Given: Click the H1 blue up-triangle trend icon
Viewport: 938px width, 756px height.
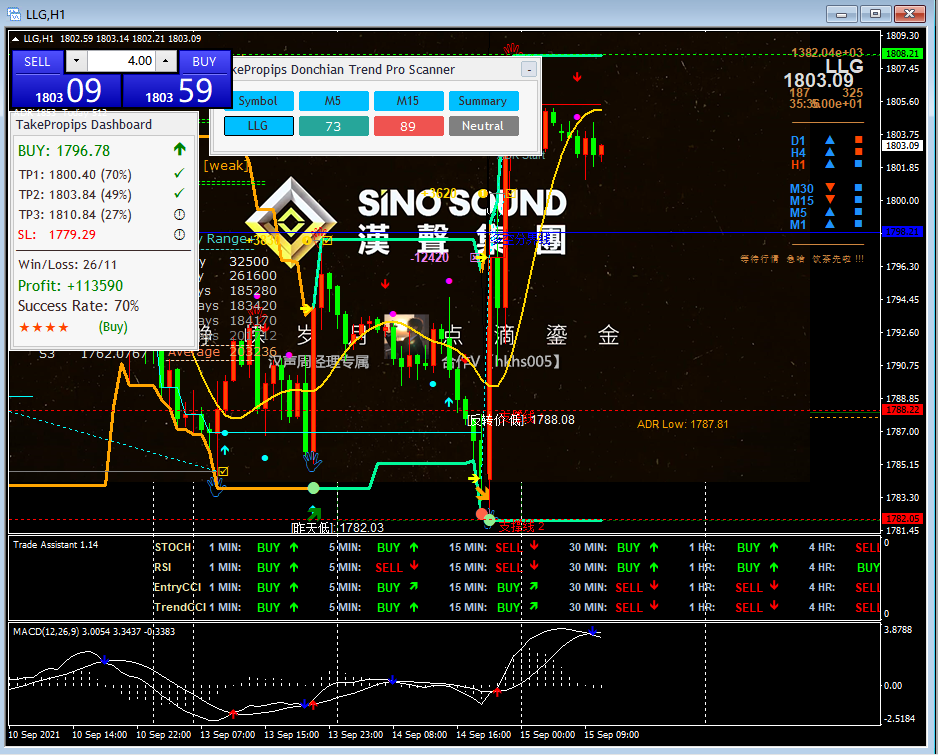Looking at the screenshot, I should [830, 164].
